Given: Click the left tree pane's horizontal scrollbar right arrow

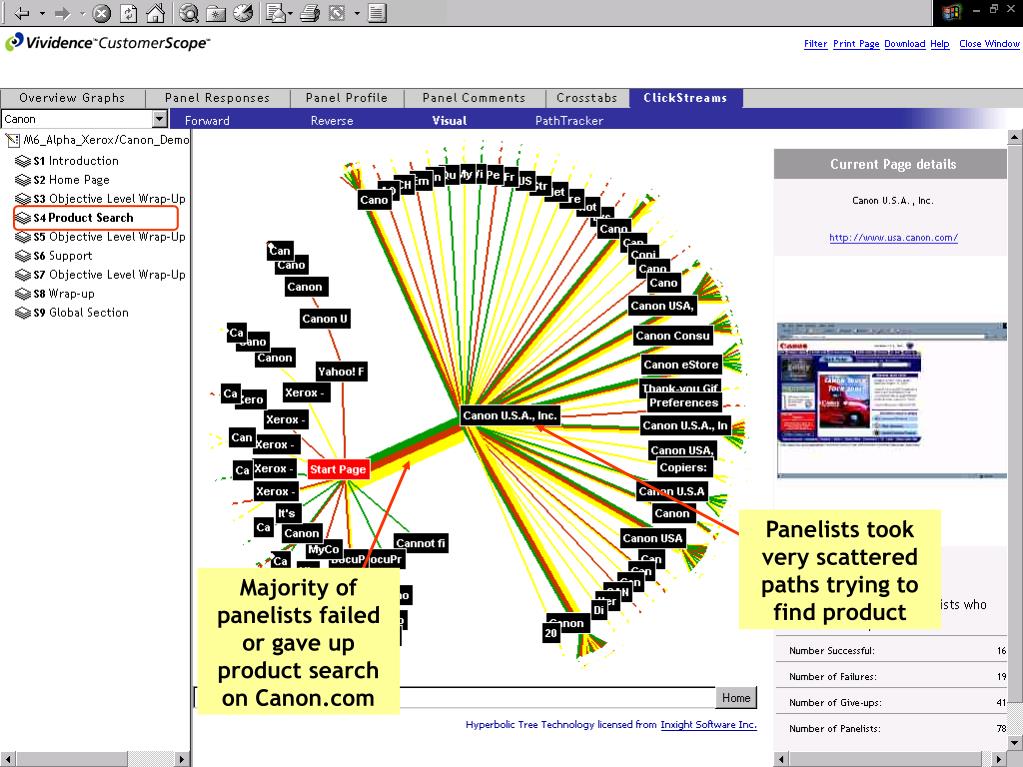Looking at the screenshot, I should (183, 759).
